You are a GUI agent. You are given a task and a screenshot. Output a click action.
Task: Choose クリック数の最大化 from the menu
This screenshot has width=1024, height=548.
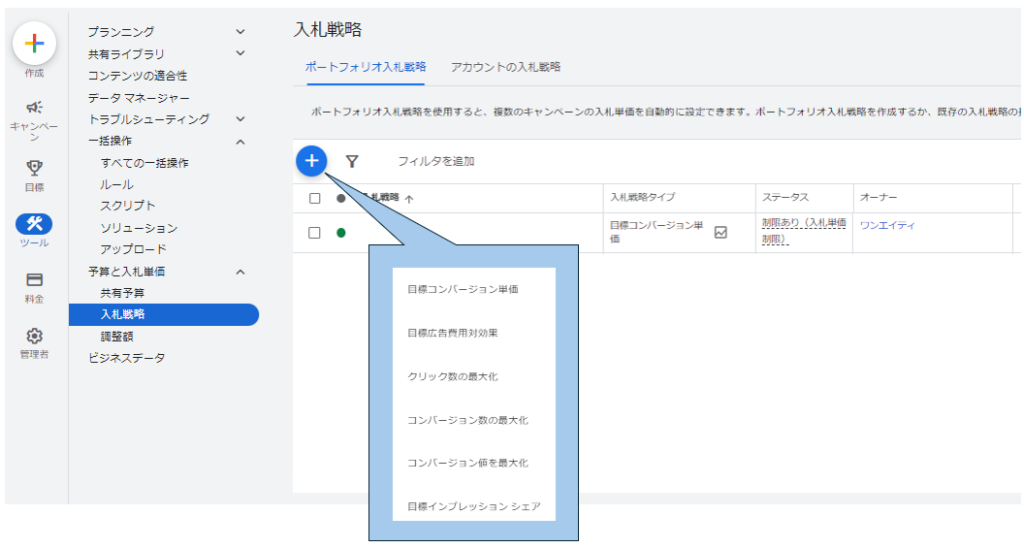click(x=453, y=376)
